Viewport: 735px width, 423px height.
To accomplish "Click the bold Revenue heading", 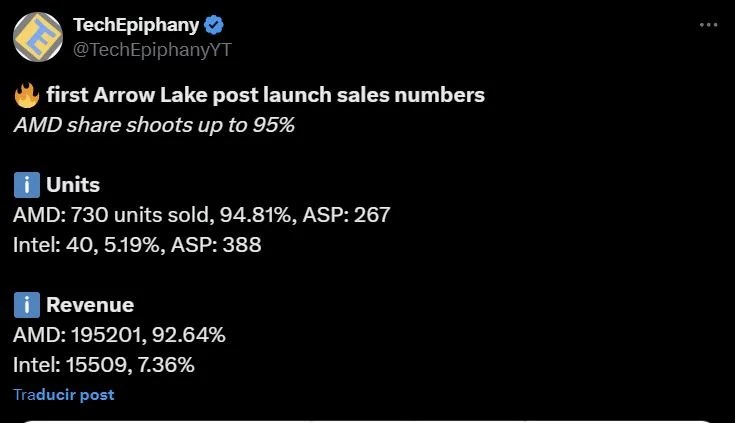I will (90, 305).
